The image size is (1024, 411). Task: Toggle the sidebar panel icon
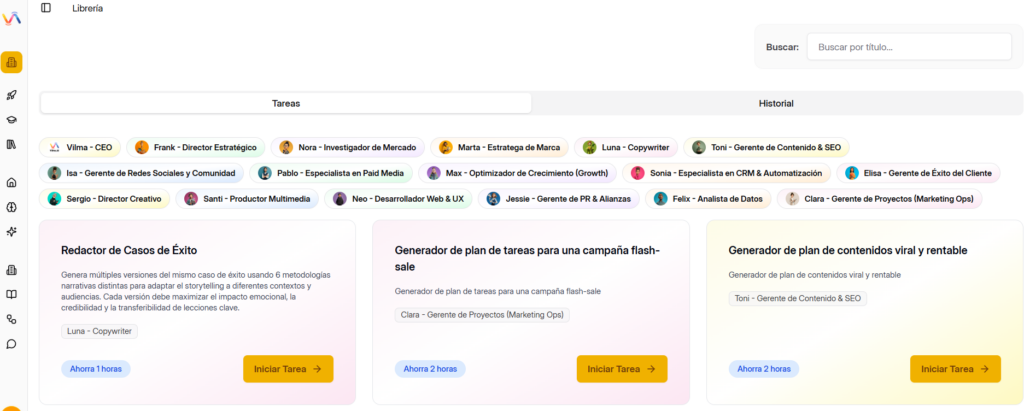point(46,8)
